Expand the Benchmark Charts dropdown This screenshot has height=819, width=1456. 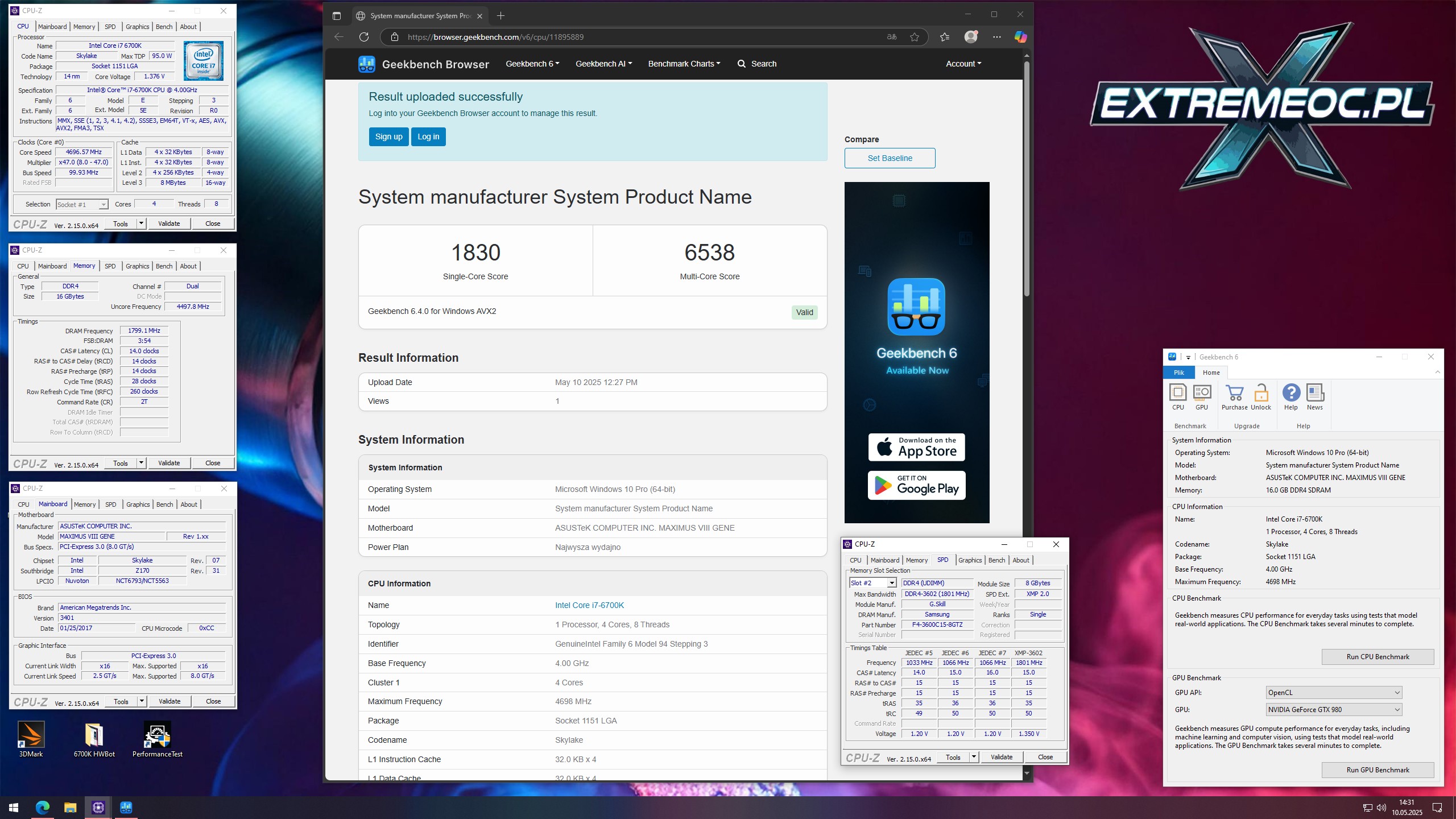(x=684, y=64)
